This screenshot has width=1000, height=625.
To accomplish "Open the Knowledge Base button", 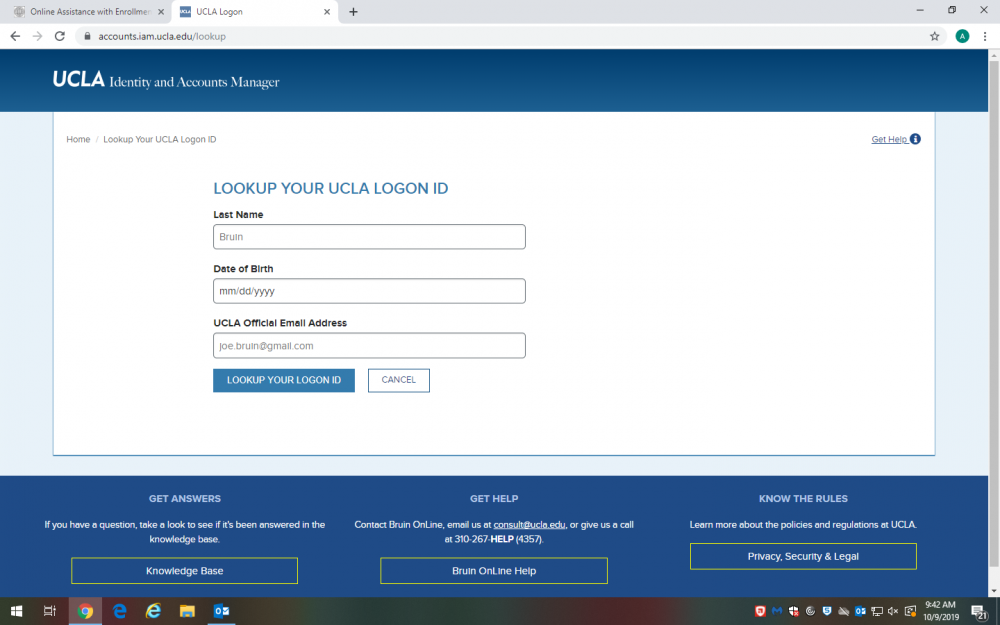I will point(184,571).
